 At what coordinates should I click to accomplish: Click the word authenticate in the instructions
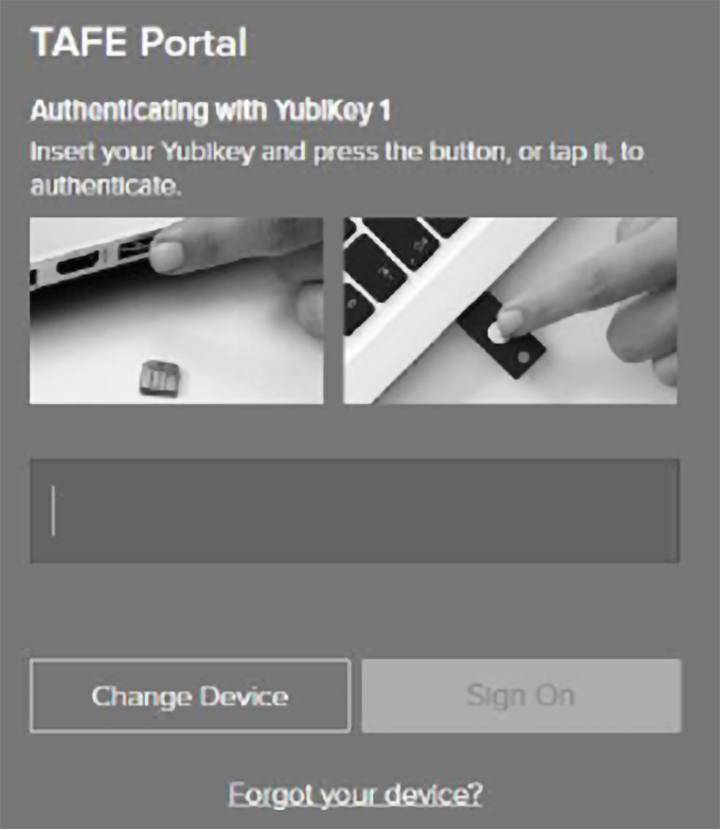click(105, 186)
